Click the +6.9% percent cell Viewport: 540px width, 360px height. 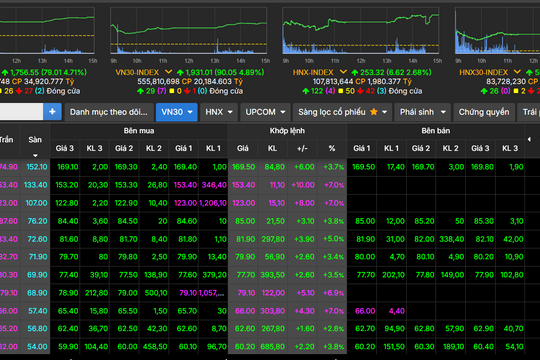point(332,293)
